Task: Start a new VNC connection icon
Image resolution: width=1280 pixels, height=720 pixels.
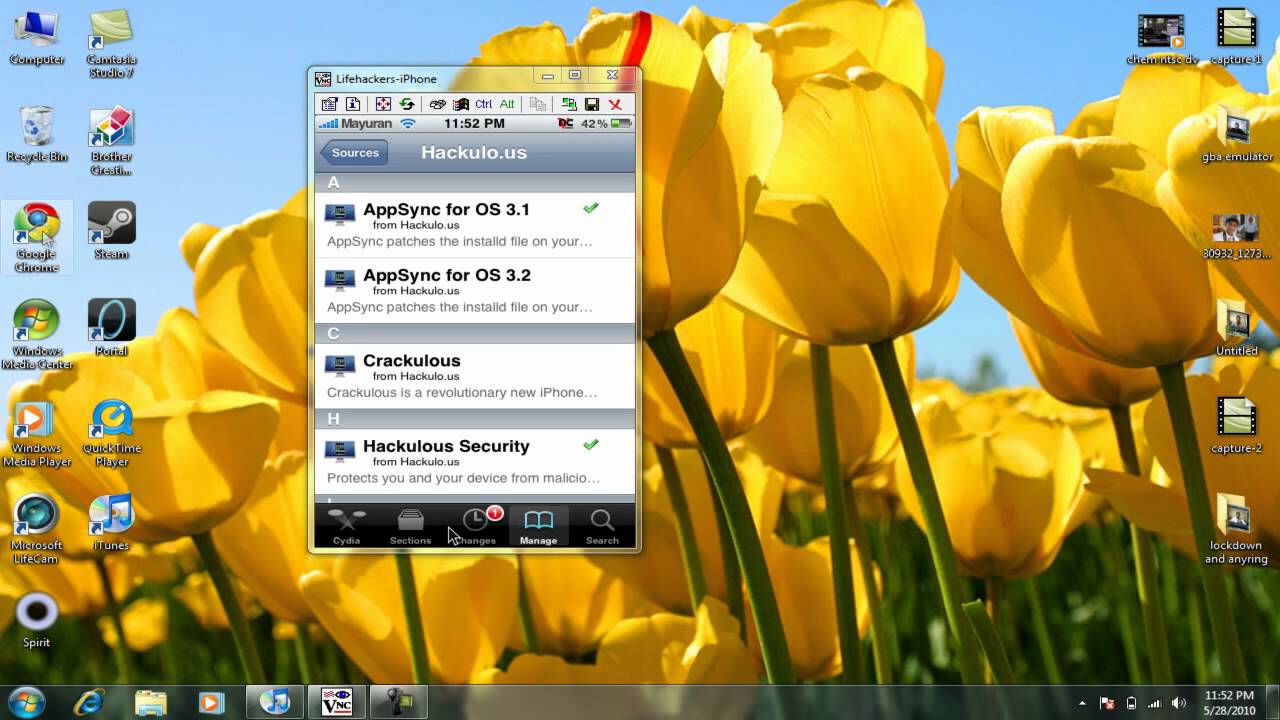Action: 569,104
